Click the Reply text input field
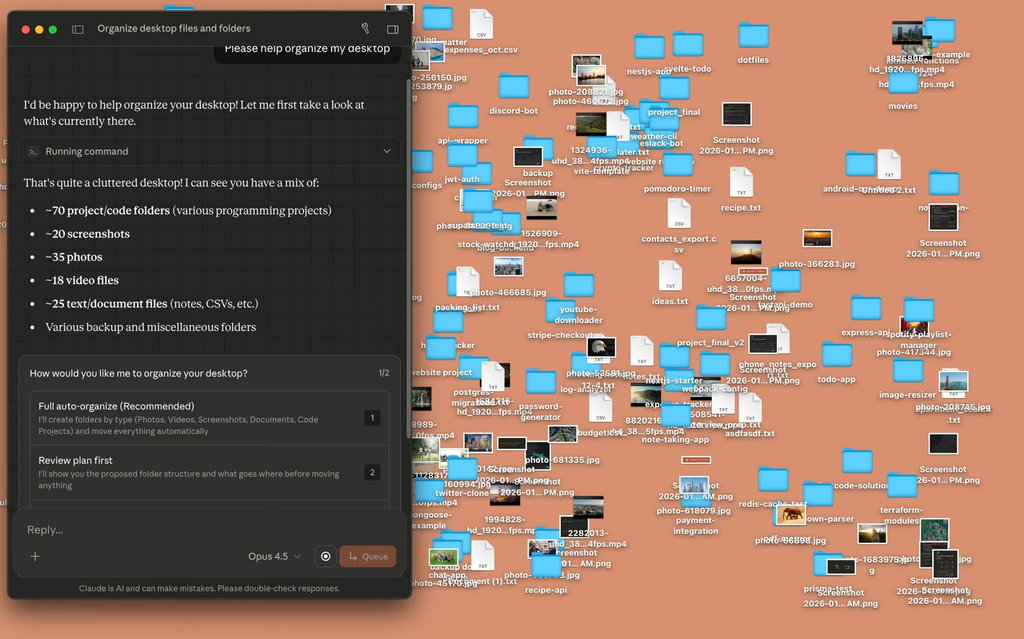The image size is (1024, 639). click(x=200, y=529)
